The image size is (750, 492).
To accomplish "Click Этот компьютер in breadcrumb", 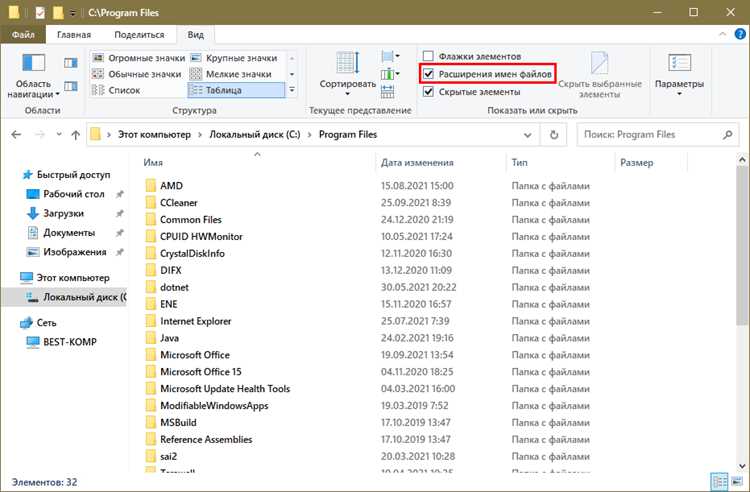I will pyautogui.click(x=154, y=135).
